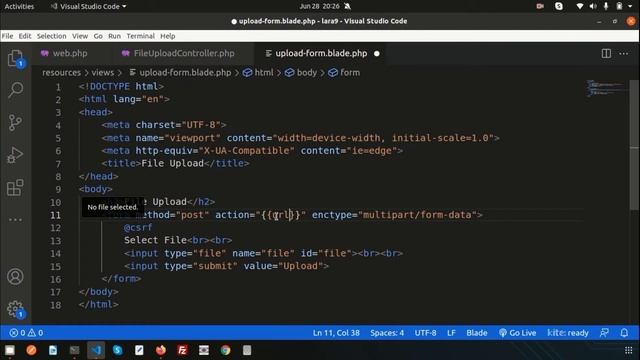Change the UTF-8 file encoding

425,333
